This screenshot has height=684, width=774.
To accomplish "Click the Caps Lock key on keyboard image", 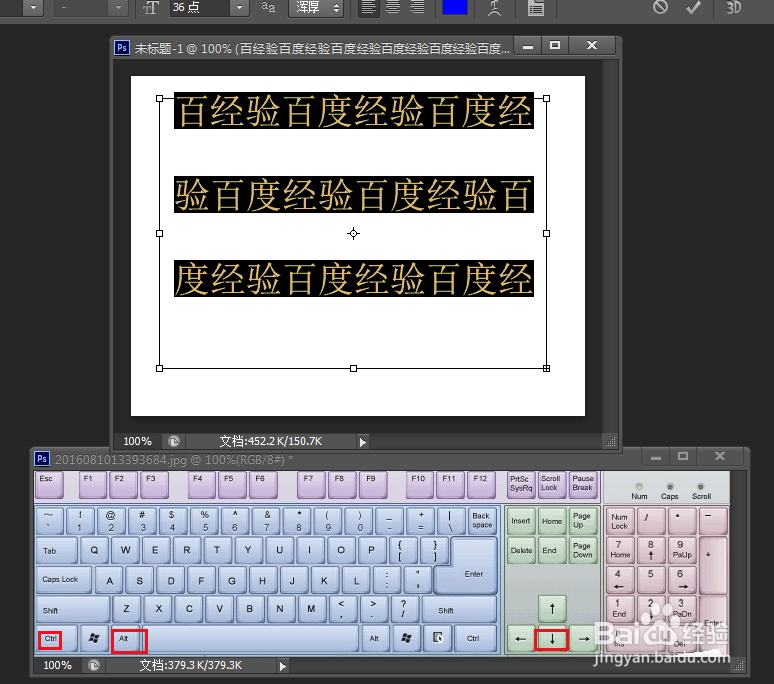I will click(63, 579).
